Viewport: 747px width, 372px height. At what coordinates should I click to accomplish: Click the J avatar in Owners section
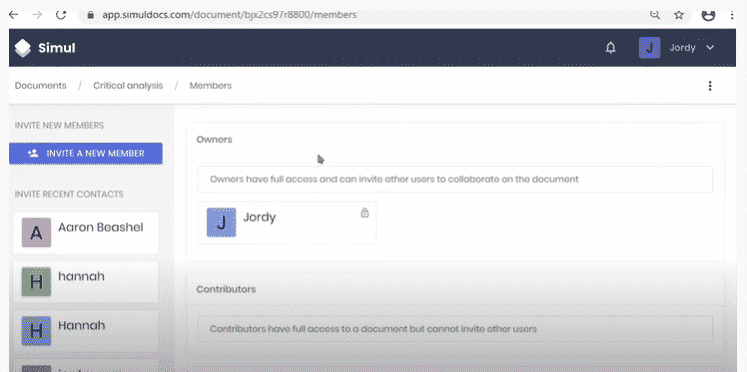point(221,222)
